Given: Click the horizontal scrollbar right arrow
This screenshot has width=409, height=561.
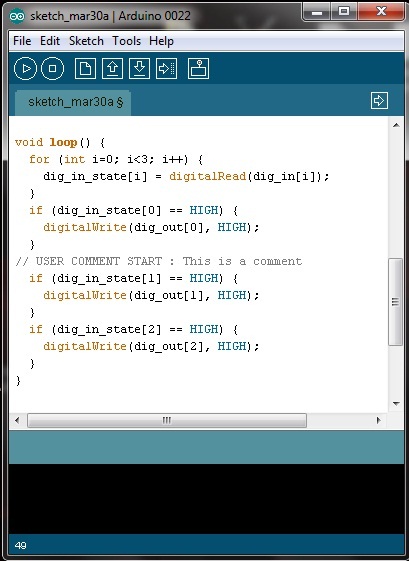Looking at the screenshot, I should (379, 420).
